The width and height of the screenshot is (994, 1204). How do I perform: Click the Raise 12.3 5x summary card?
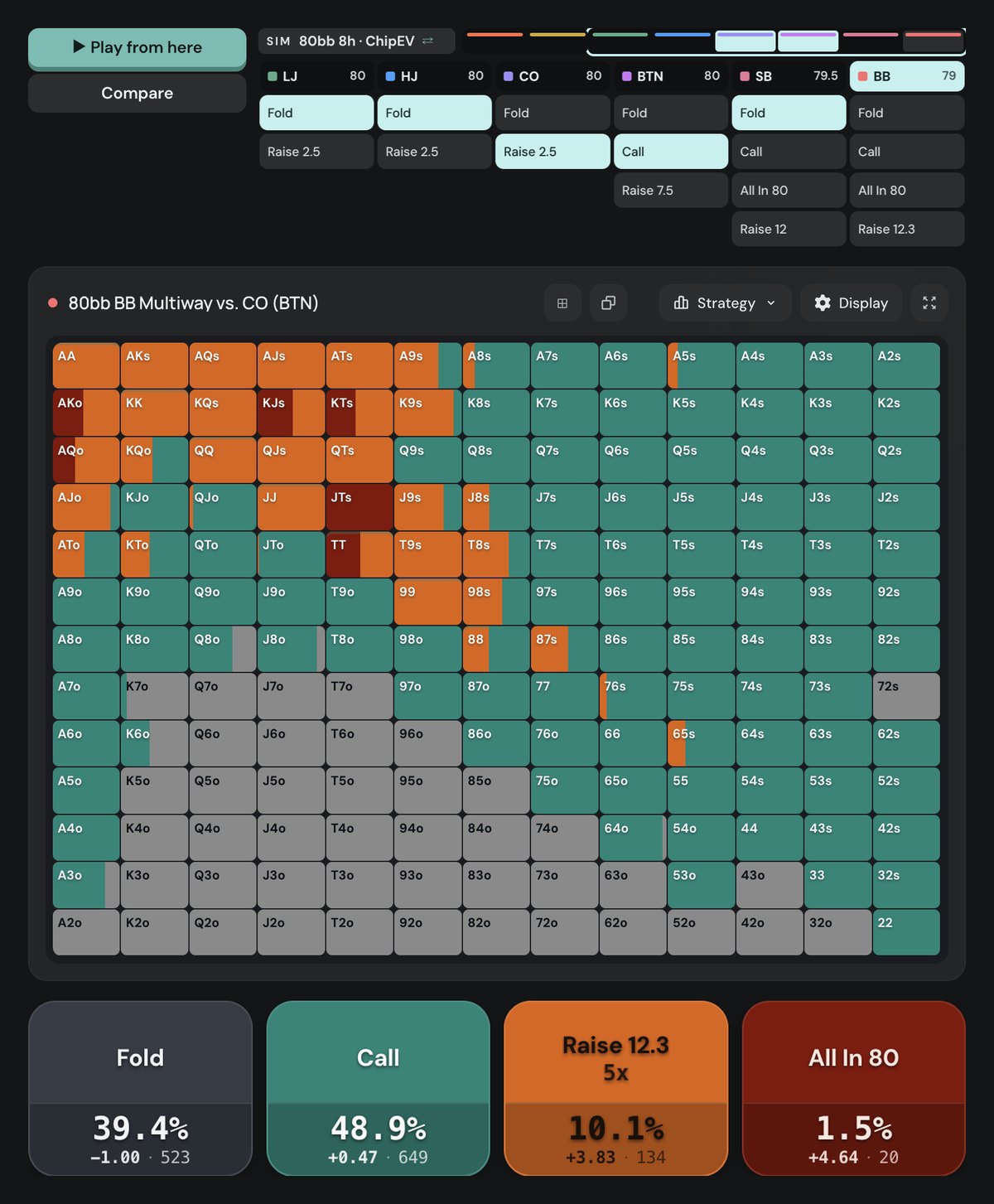click(616, 1088)
